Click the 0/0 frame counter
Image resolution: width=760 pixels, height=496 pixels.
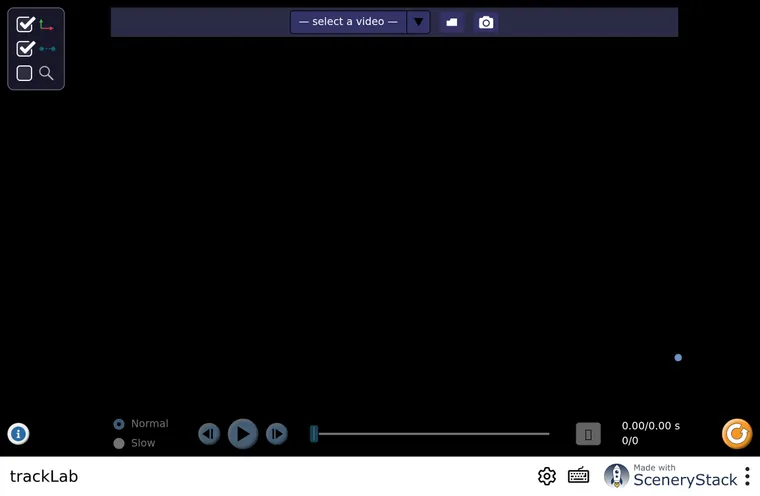[x=630, y=441]
